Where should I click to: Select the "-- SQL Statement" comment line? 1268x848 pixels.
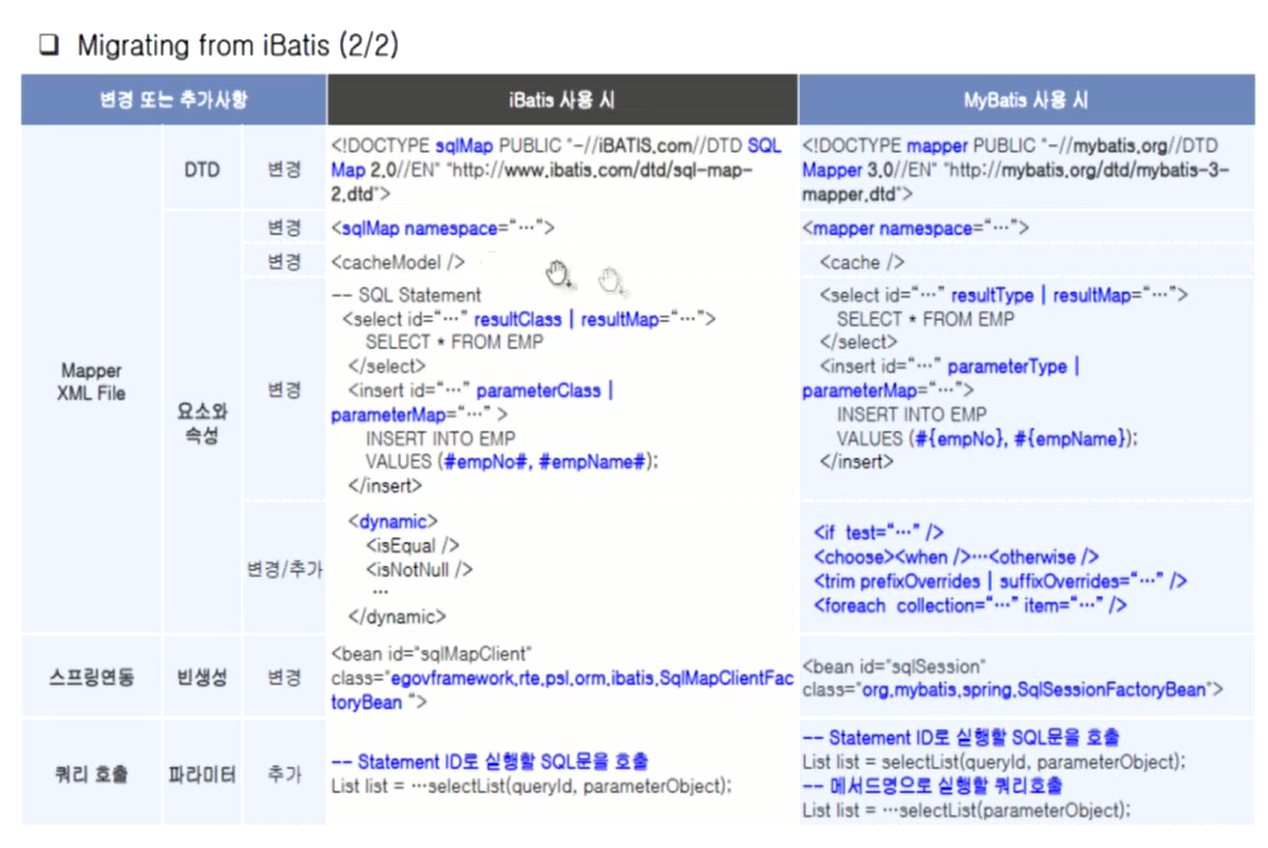(x=406, y=295)
